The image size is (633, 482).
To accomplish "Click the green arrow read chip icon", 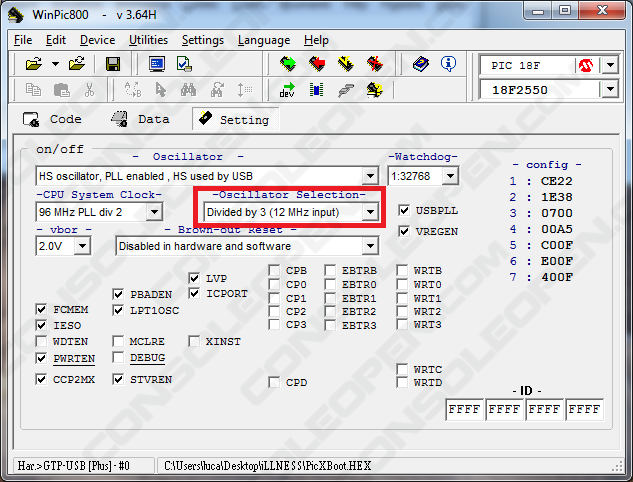I will pyautogui.click(x=288, y=64).
